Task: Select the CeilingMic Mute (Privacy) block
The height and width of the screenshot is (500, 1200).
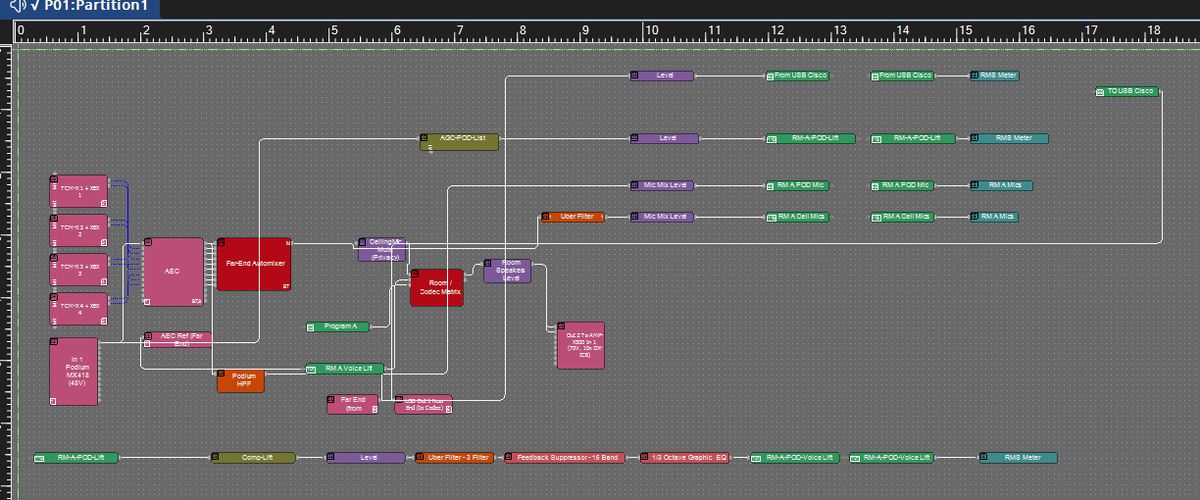Action: point(381,249)
